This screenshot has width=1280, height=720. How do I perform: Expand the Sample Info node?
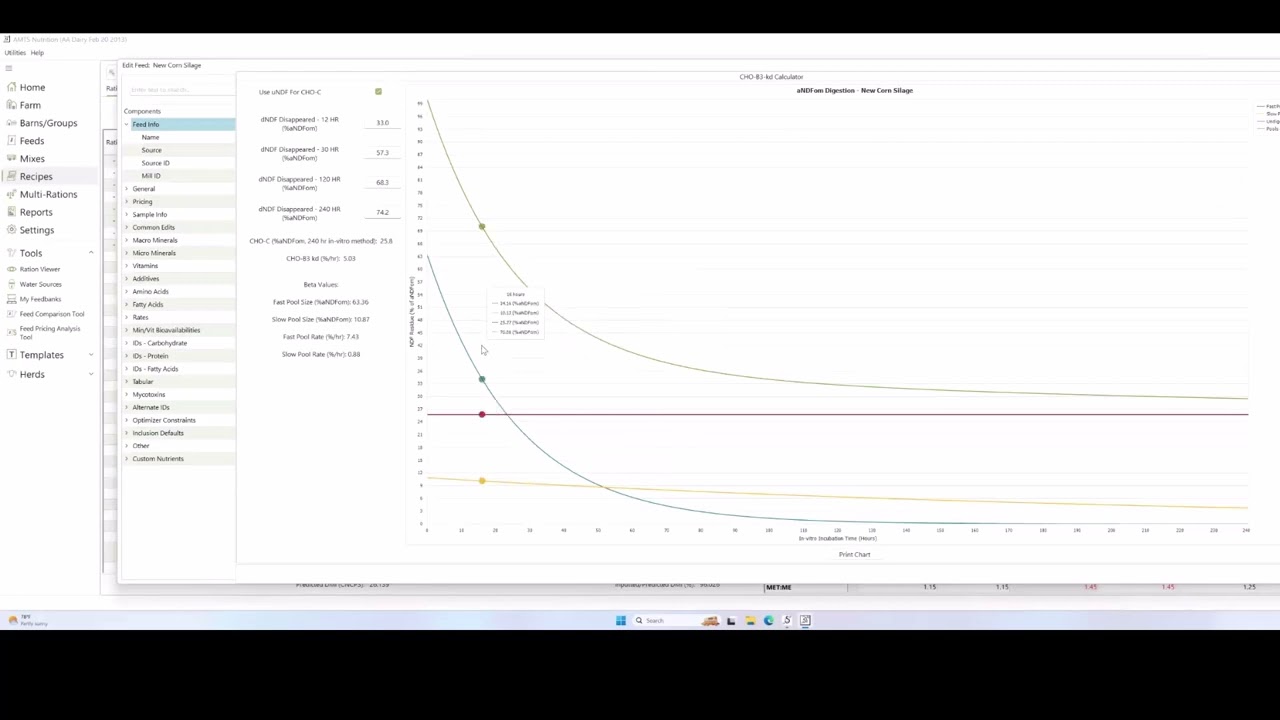[x=127, y=215]
